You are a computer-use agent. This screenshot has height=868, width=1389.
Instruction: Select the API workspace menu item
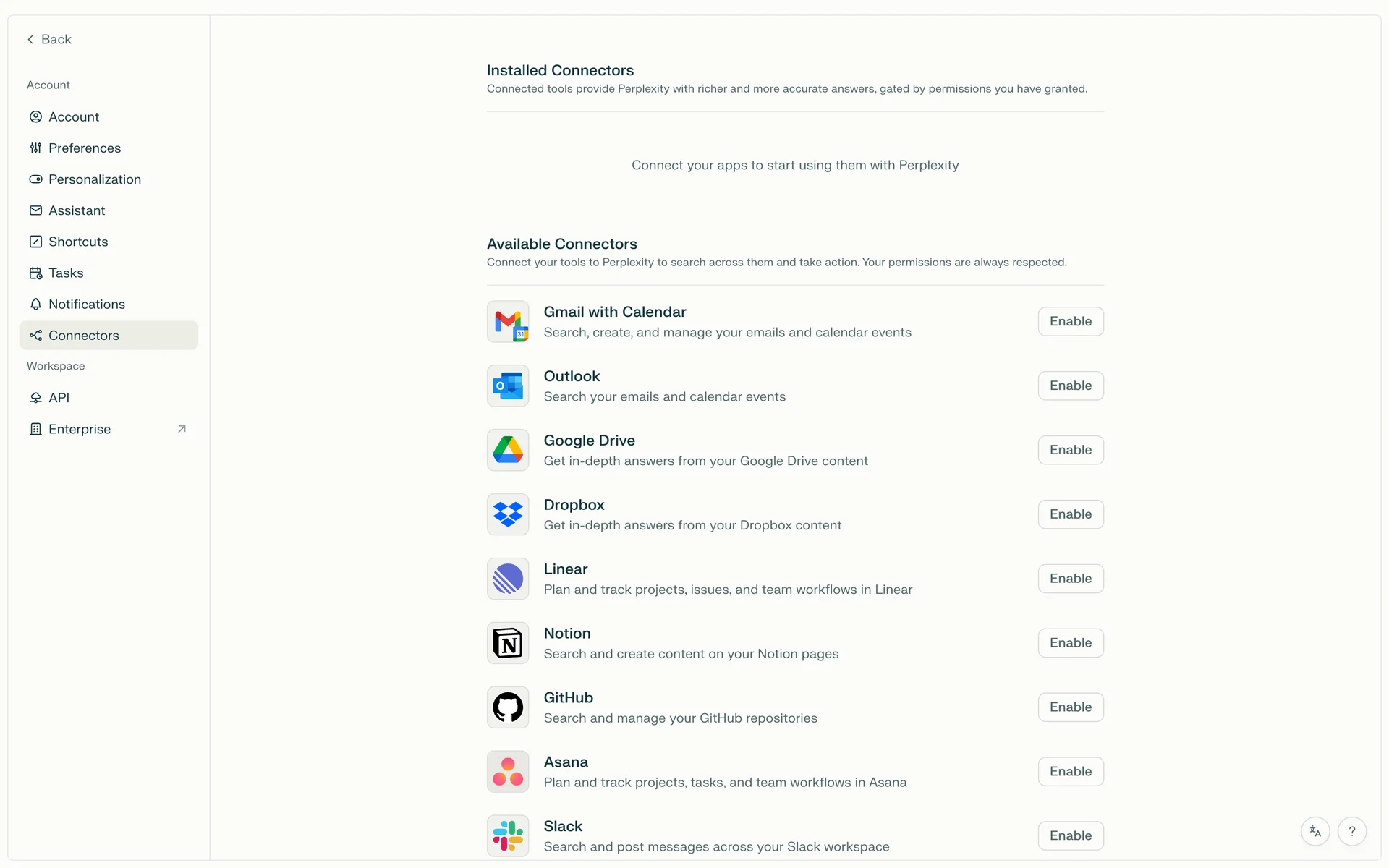point(59,398)
